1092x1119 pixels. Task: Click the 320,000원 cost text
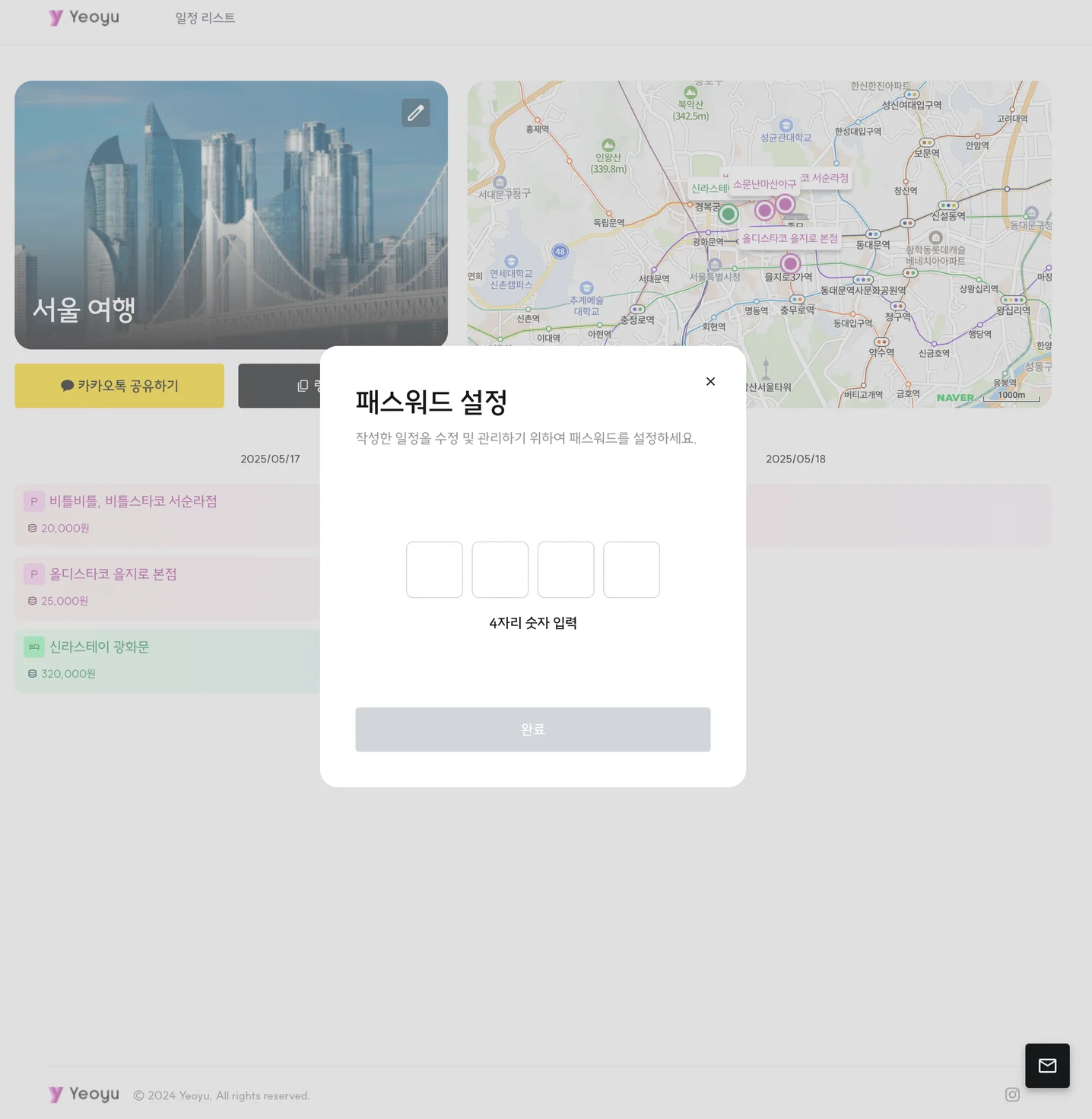(x=68, y=674)
